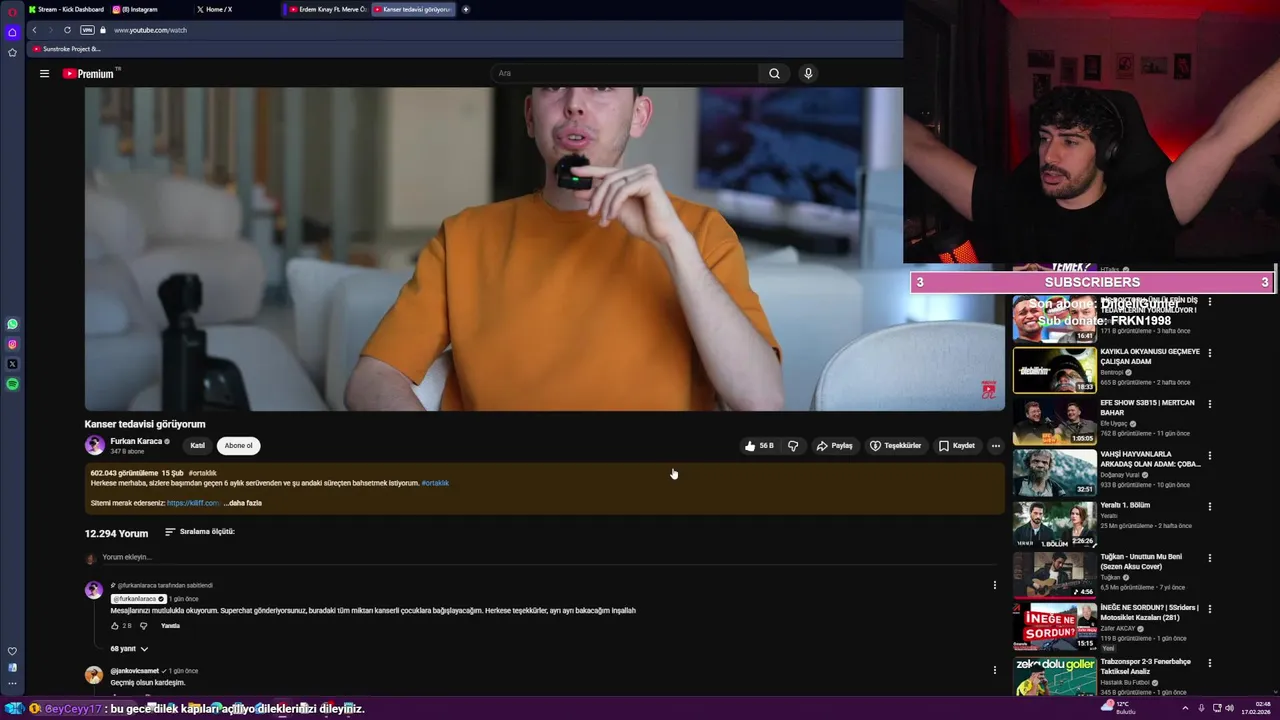Image resolution: width=1280 pixels, height=720 pixels.
Task: Open X (Twitter) in the sidebar
Action: (x=12, y=364)
